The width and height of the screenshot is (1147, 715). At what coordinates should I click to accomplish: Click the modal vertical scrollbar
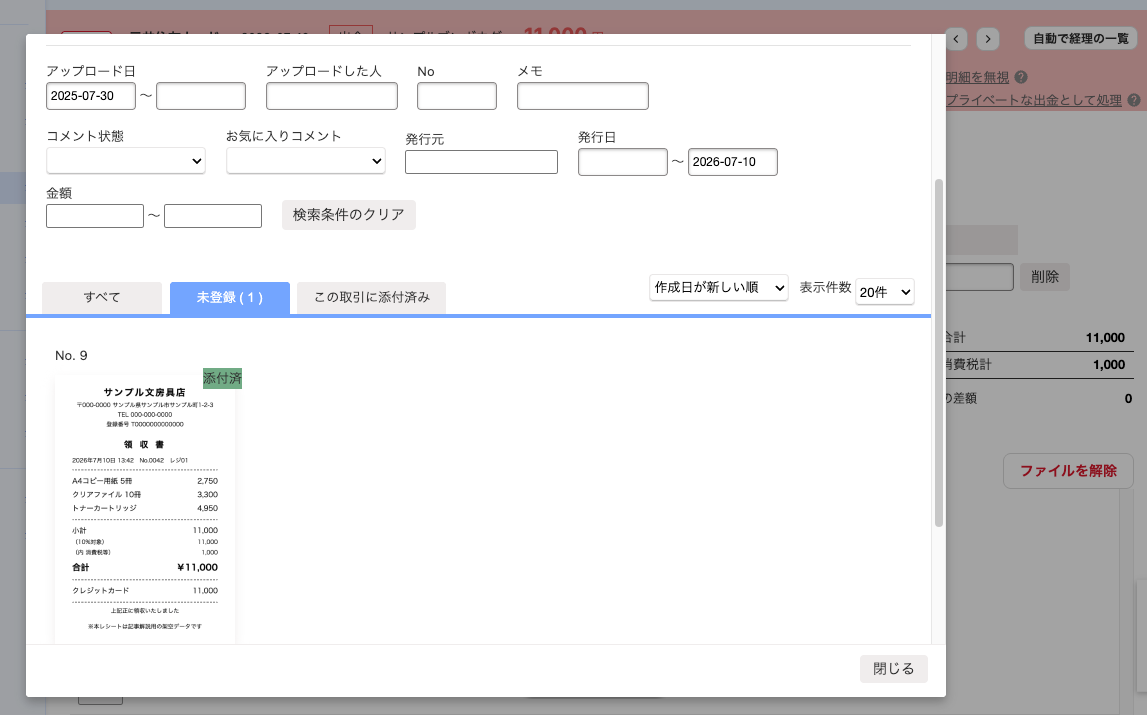[x=939, y=353]
